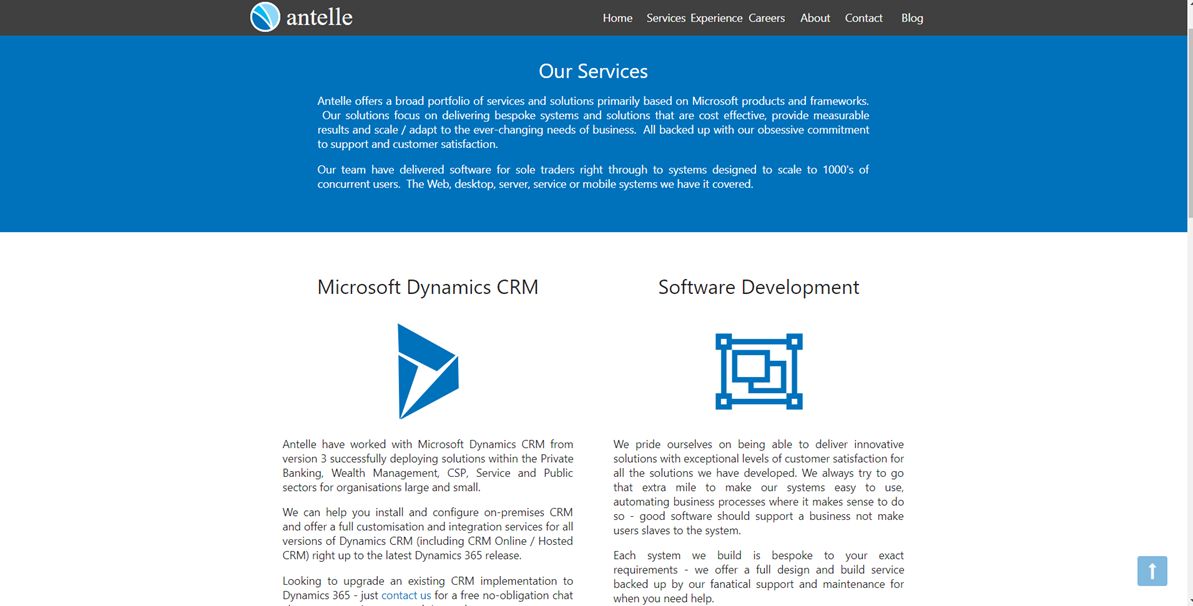Select Services in the navigation bar
1193x606 pixels.
point(666,18)
